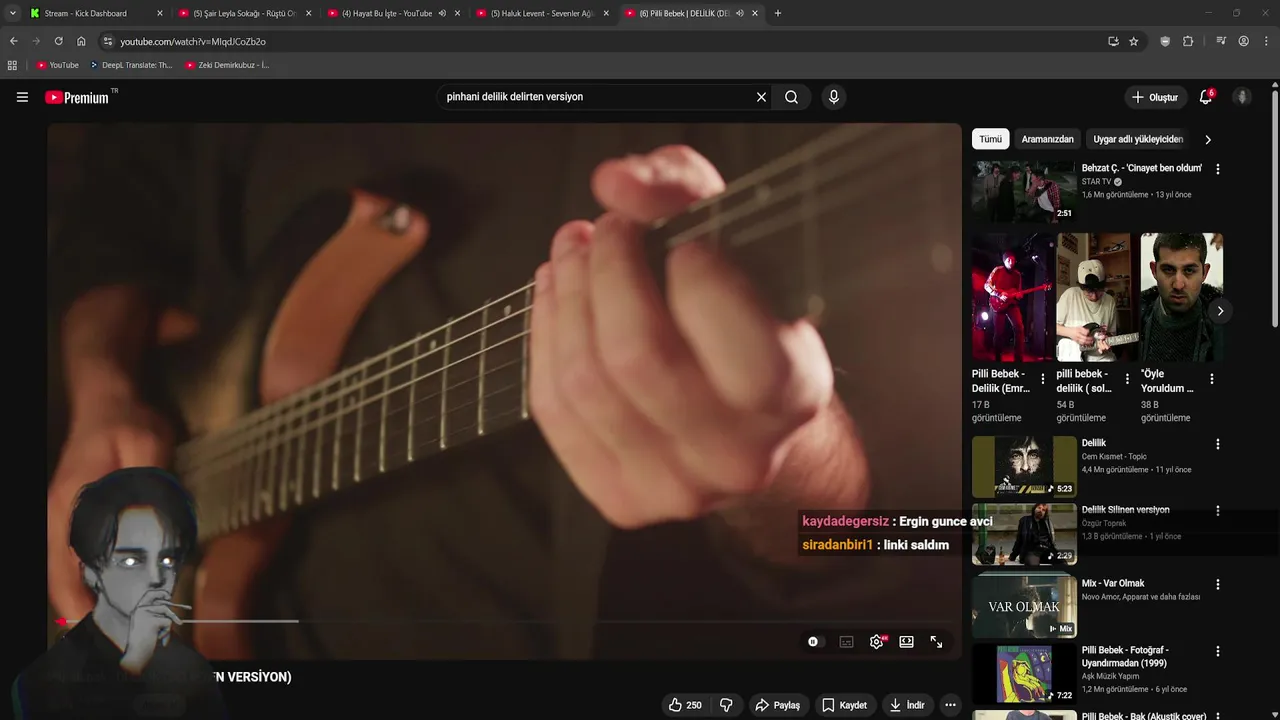
Task: Go to YouTube Premium home logo
Action: [77, 97]
